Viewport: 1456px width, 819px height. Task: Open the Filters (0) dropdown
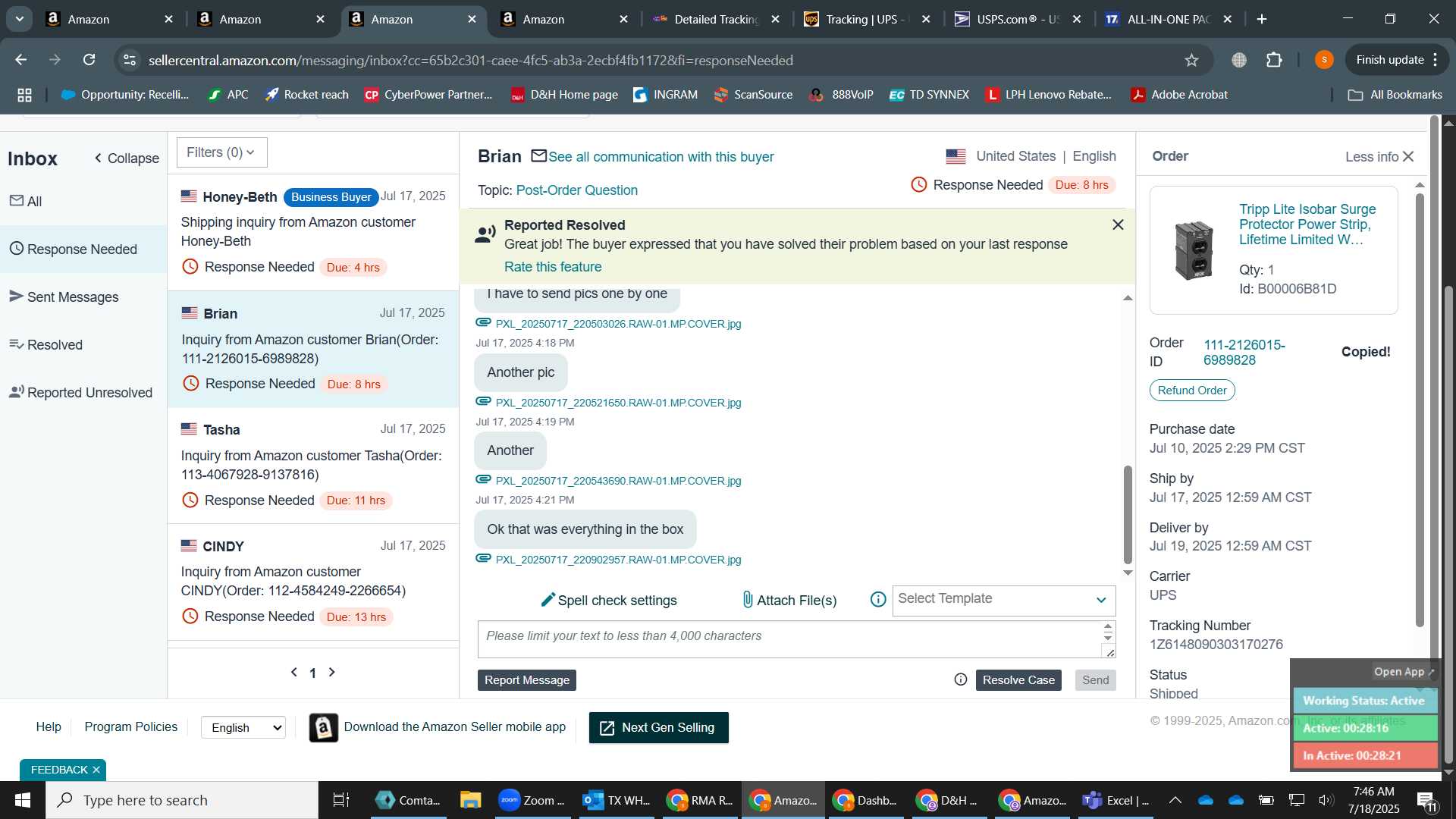tap(221, 152)
